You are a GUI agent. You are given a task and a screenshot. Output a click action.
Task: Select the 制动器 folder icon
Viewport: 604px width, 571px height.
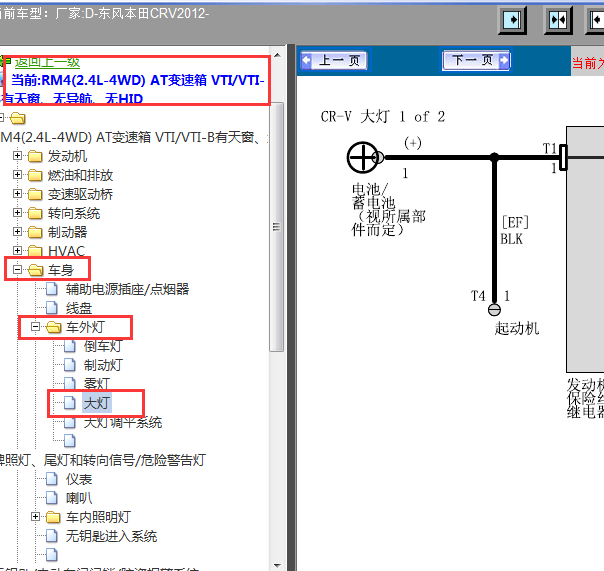click(x=35, y=232)
